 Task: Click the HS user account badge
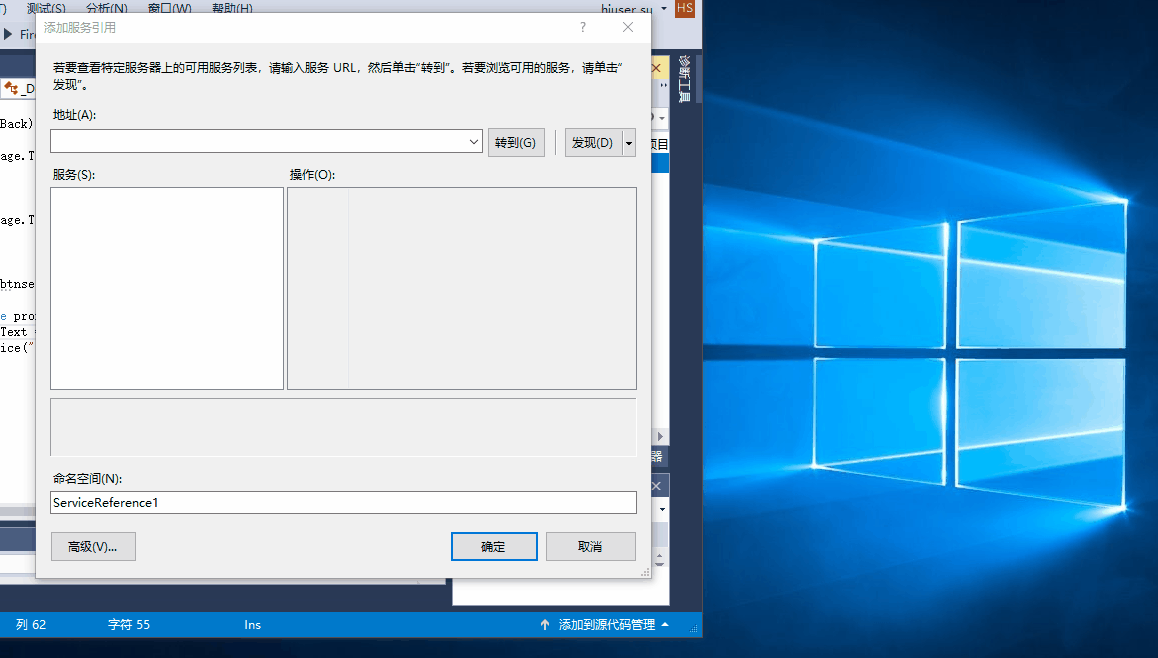[x=685, y=8]
